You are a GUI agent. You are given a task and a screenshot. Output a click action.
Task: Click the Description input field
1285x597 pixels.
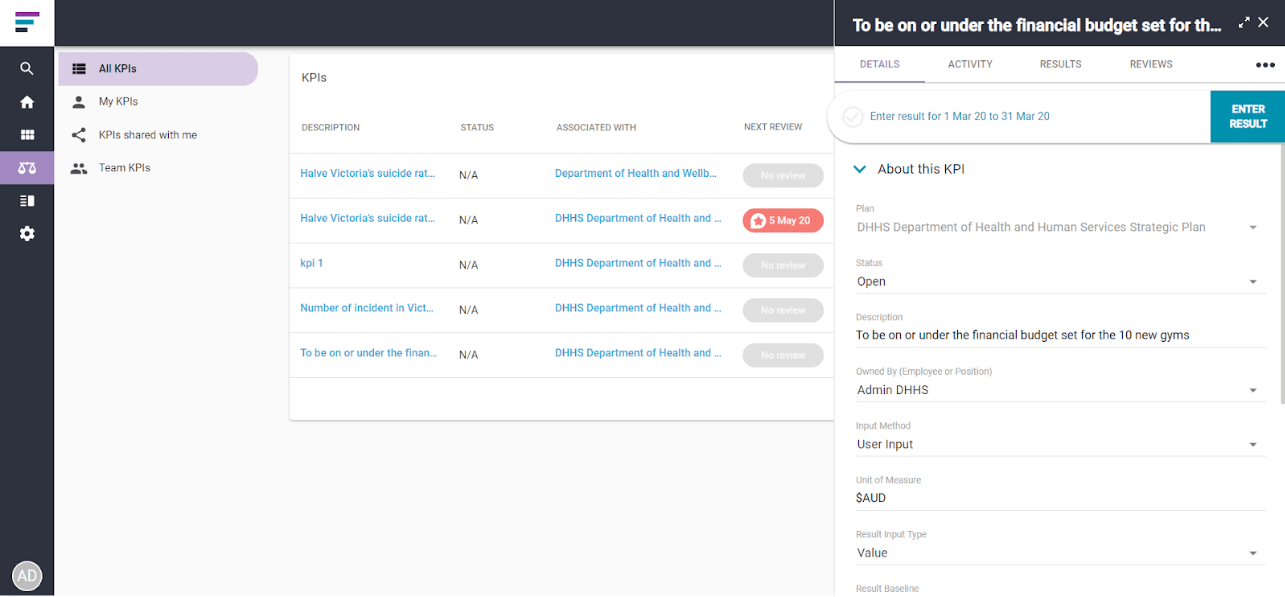[1061, 335]
